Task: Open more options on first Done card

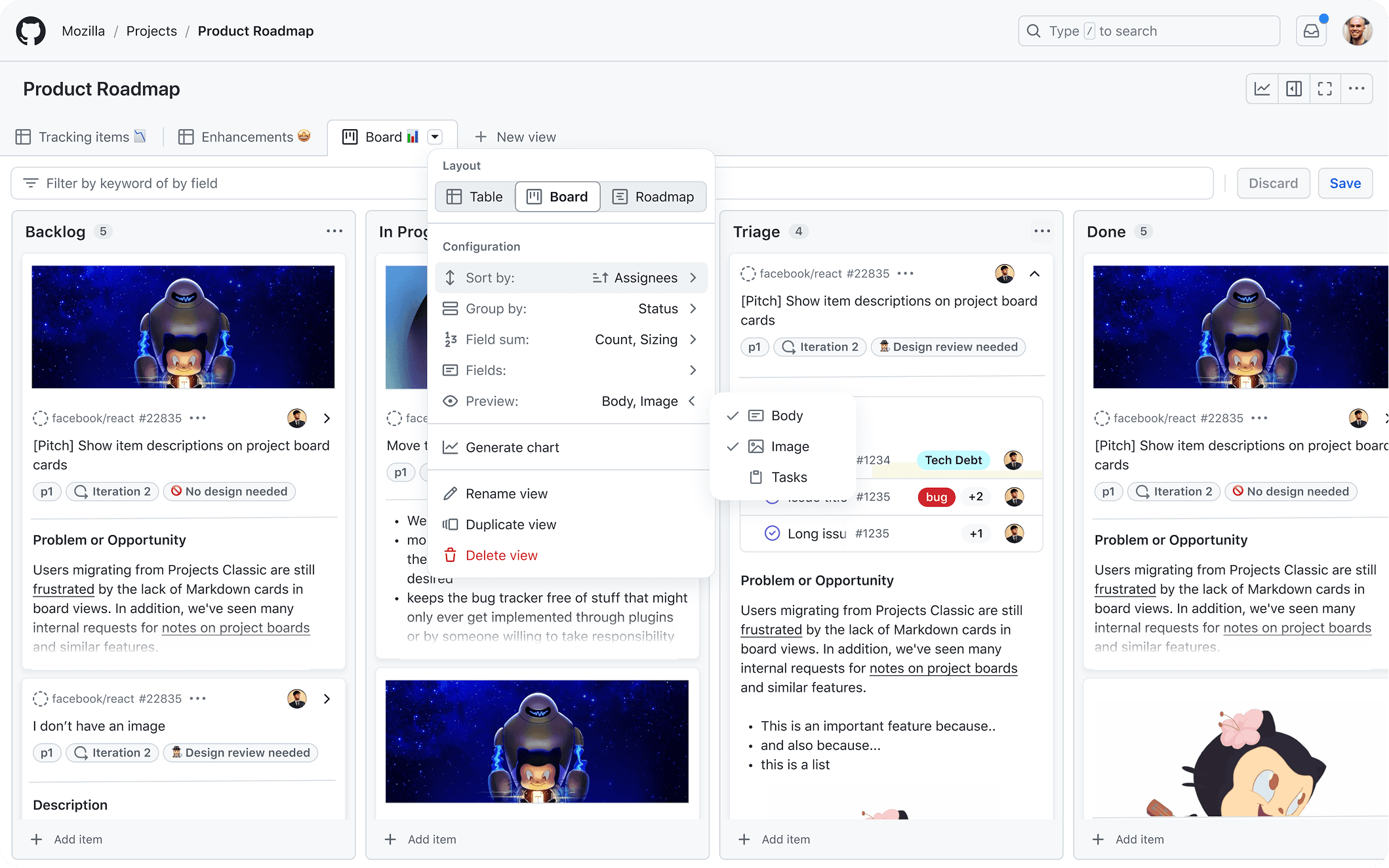Action: [x=1259, y=418]
